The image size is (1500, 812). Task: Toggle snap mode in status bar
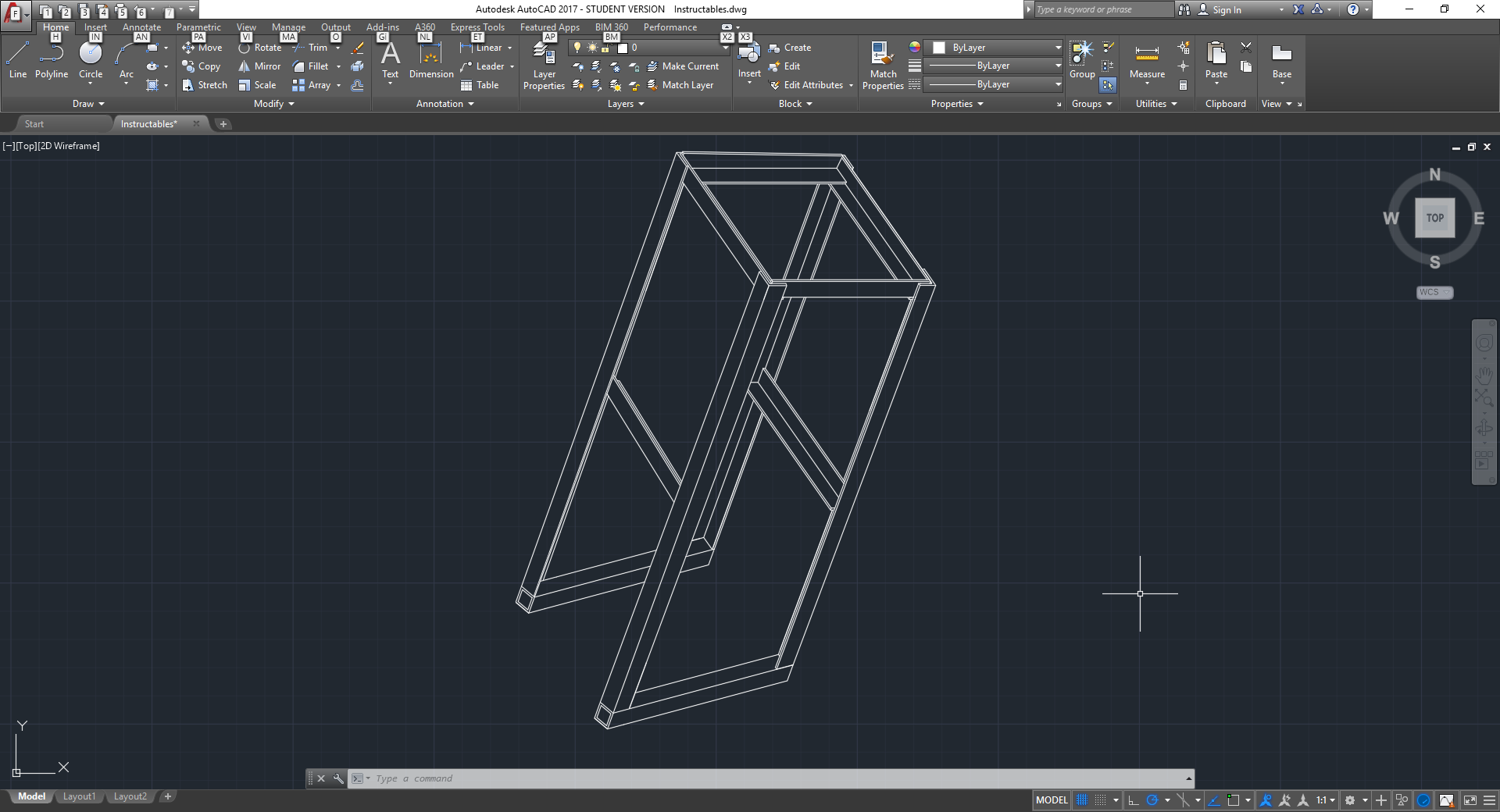tap(1101, 800)
